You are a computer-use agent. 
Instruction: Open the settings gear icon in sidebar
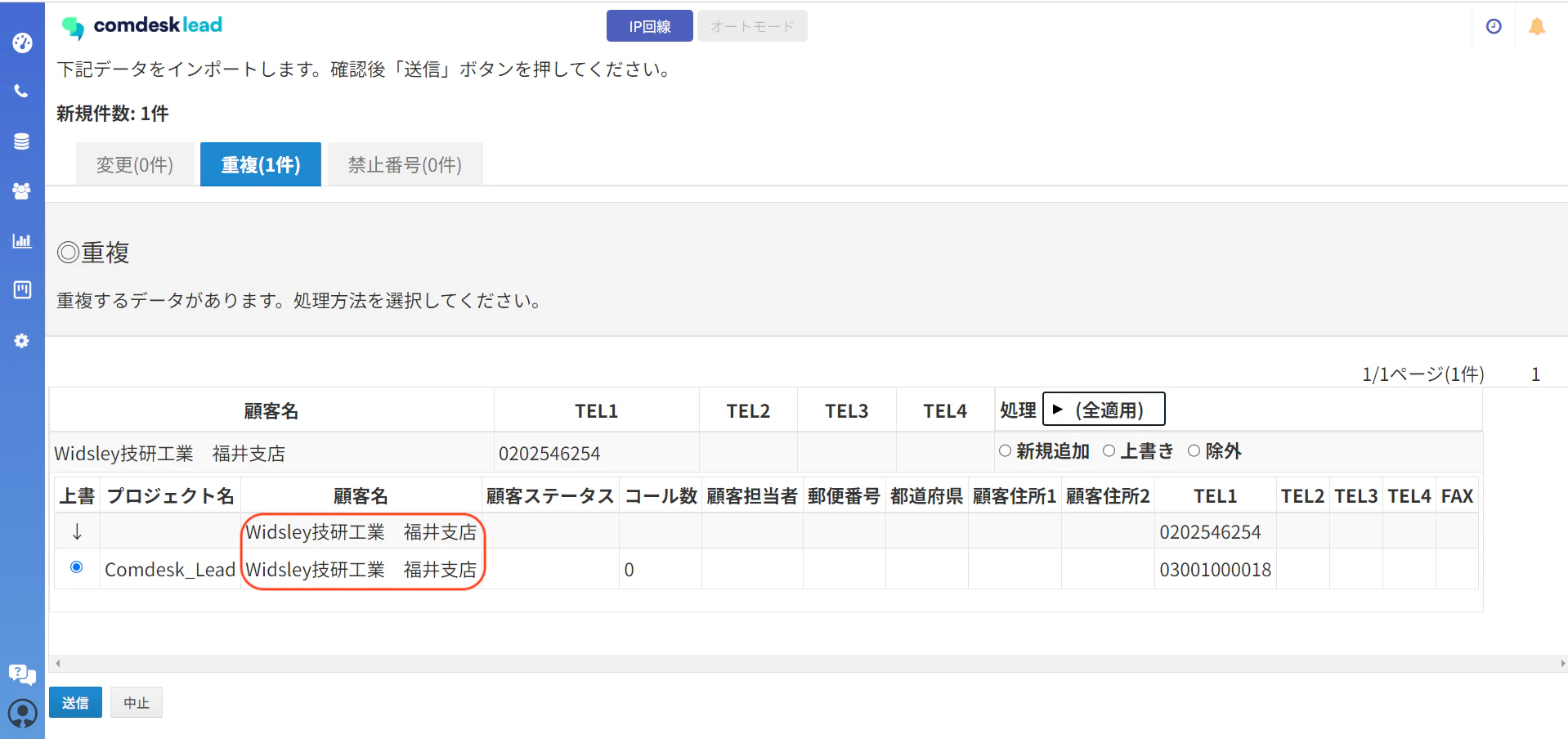22,340
